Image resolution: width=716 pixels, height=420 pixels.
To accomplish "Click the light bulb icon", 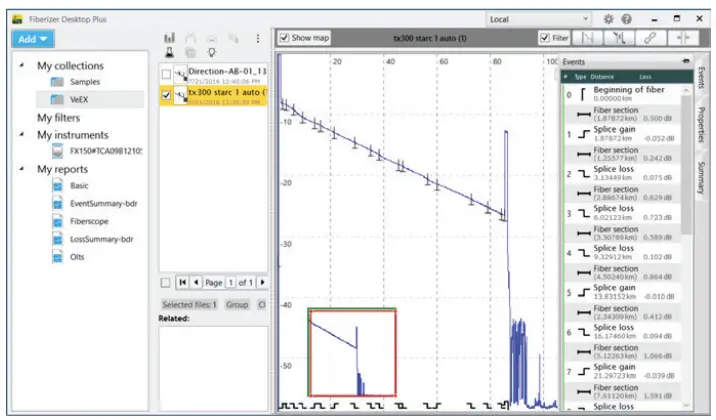I will [211, 52].
